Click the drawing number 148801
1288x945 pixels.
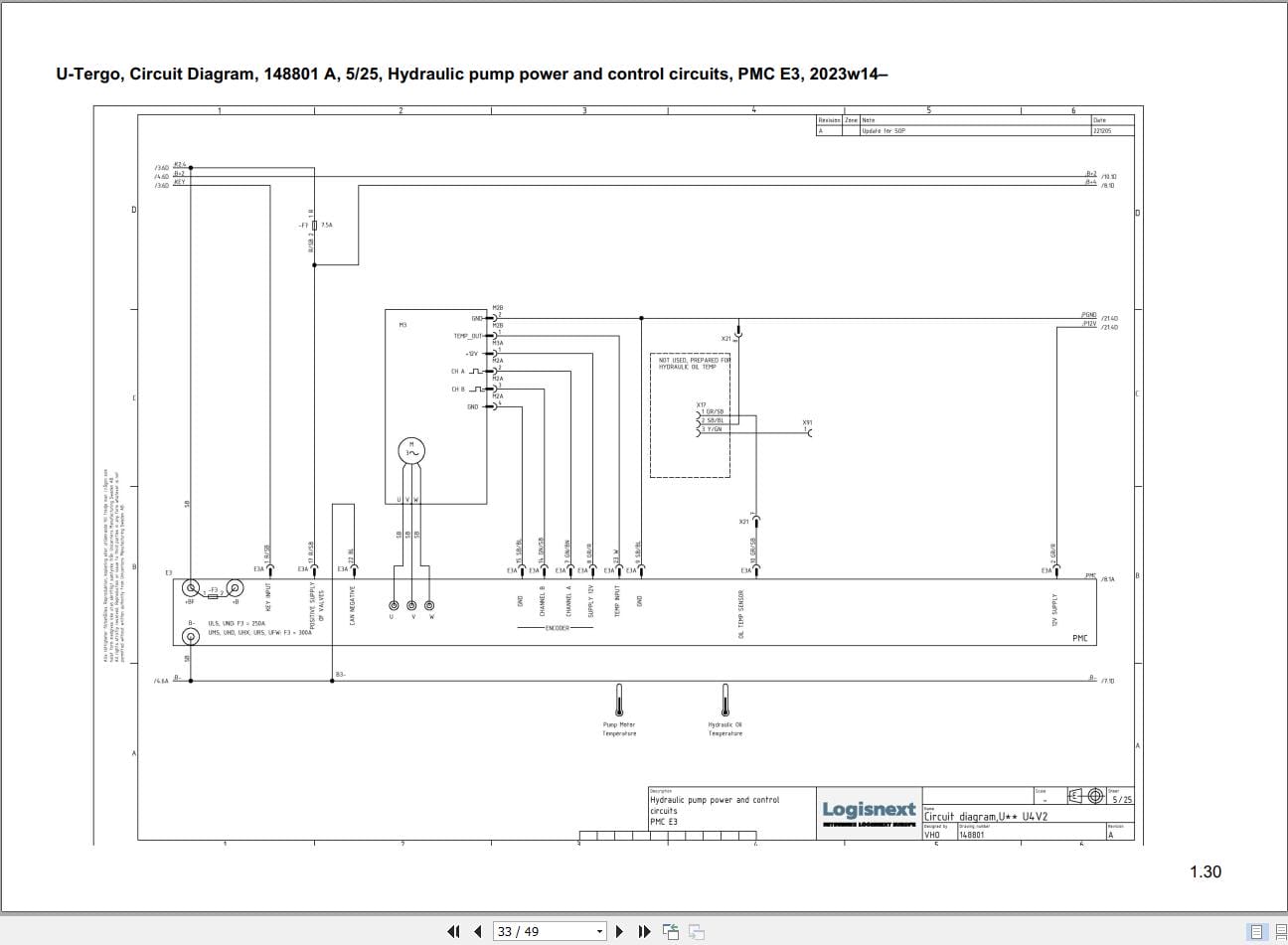[x=971, y=836]
